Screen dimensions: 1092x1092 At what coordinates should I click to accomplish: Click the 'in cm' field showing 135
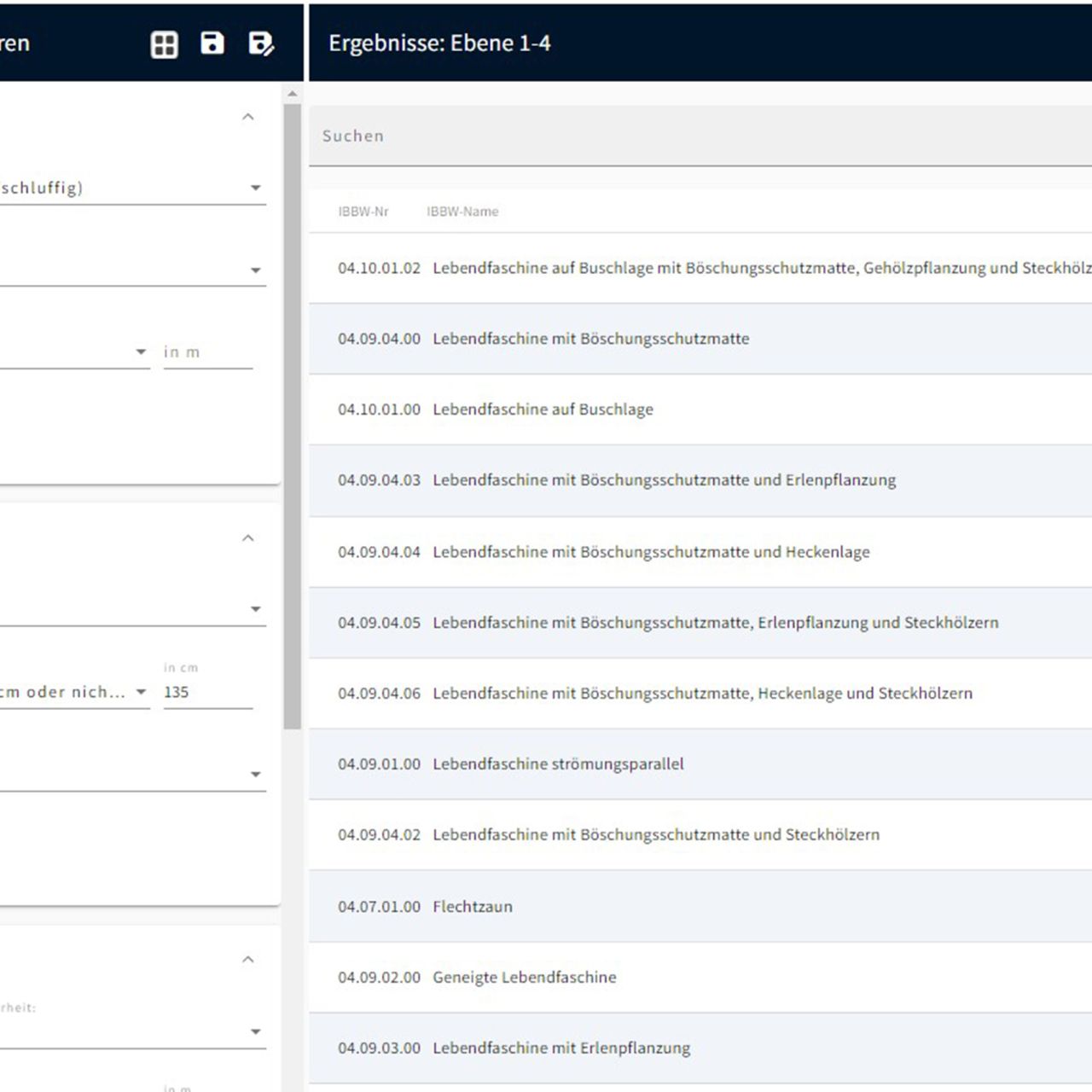click(207, 692)
